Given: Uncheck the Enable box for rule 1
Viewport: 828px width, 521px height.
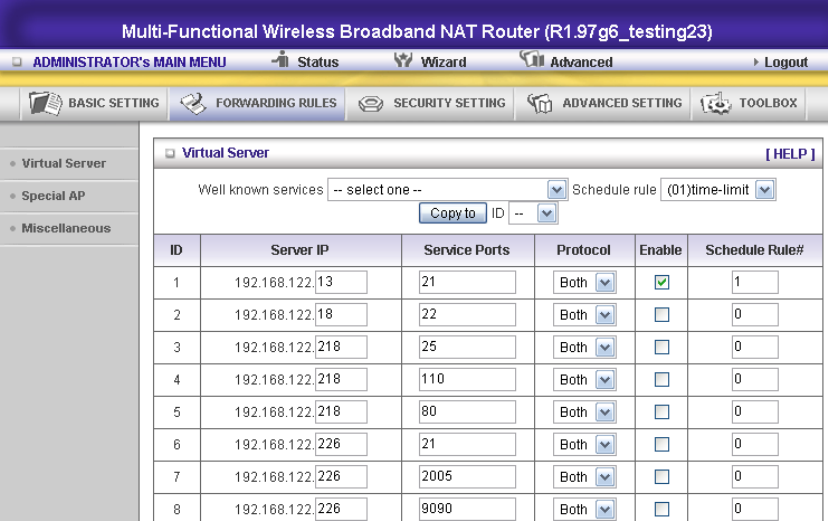Looking at the screenshot, I should [x=662, y=282].
